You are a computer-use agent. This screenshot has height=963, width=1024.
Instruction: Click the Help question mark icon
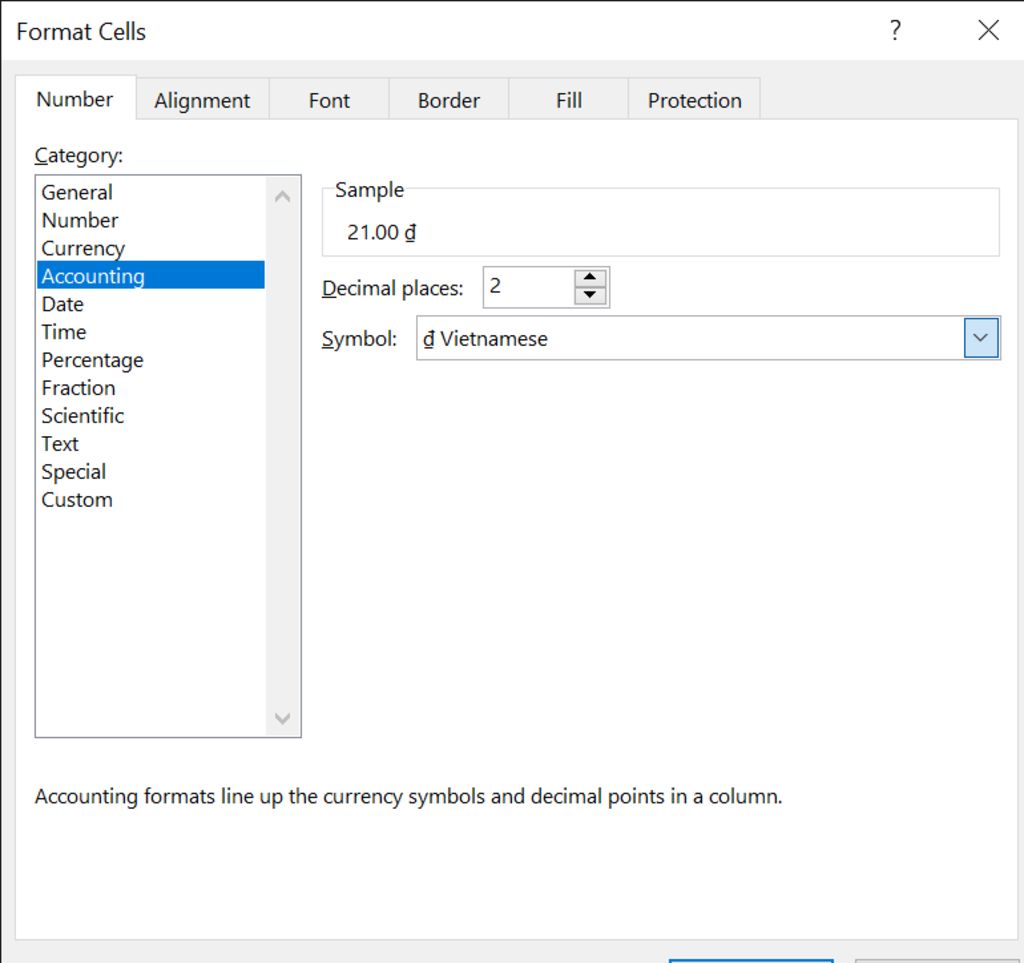[x=895, y=31]
